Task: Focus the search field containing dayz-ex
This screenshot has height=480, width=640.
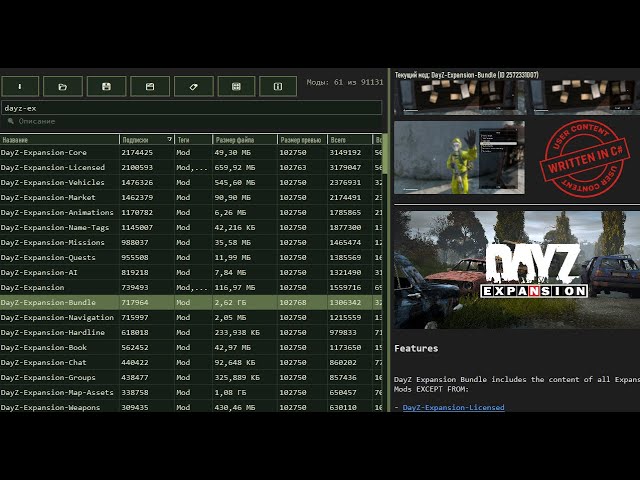Action: [x=191, y=108]
